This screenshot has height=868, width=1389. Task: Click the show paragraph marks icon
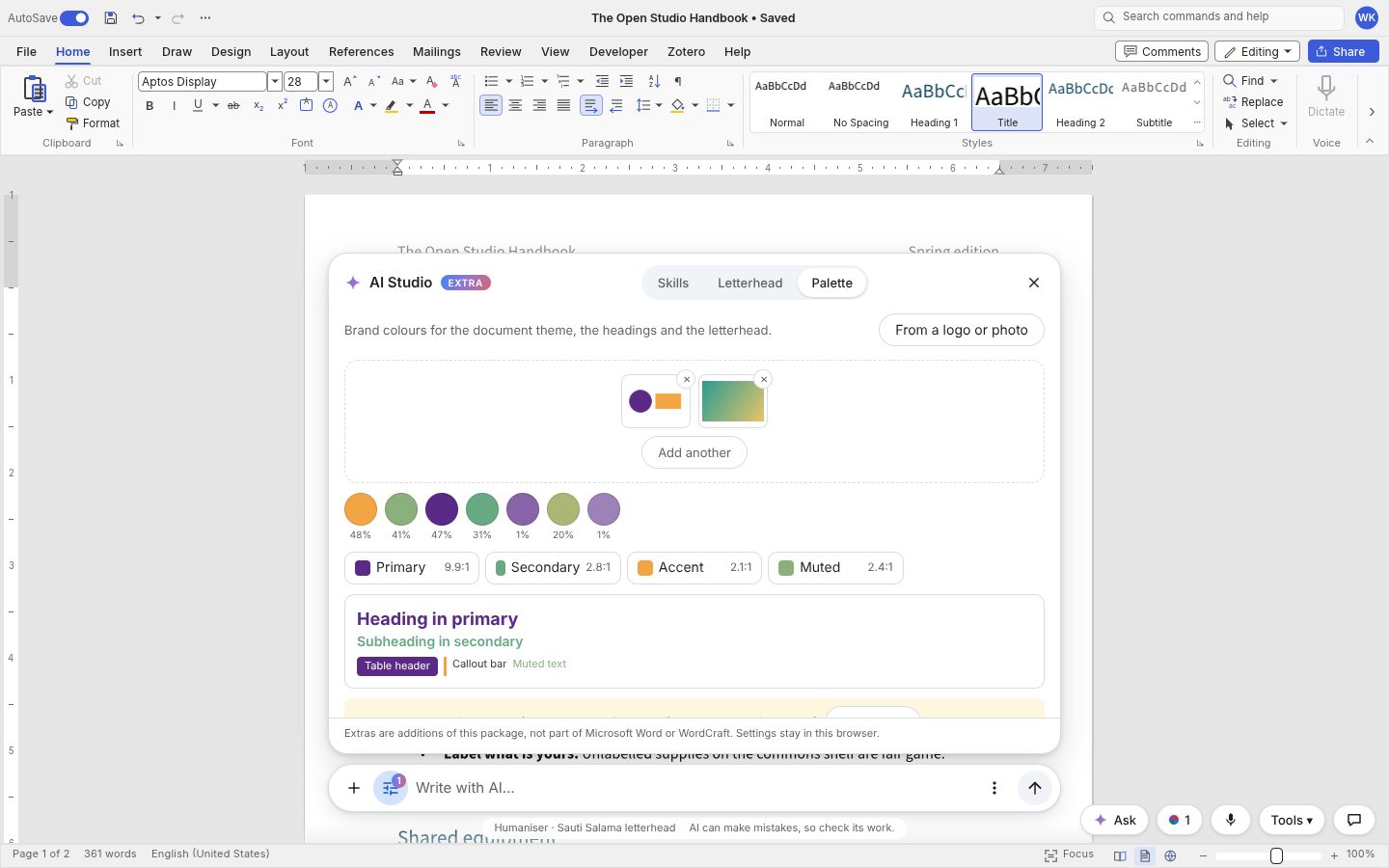[x=678, y=81]
